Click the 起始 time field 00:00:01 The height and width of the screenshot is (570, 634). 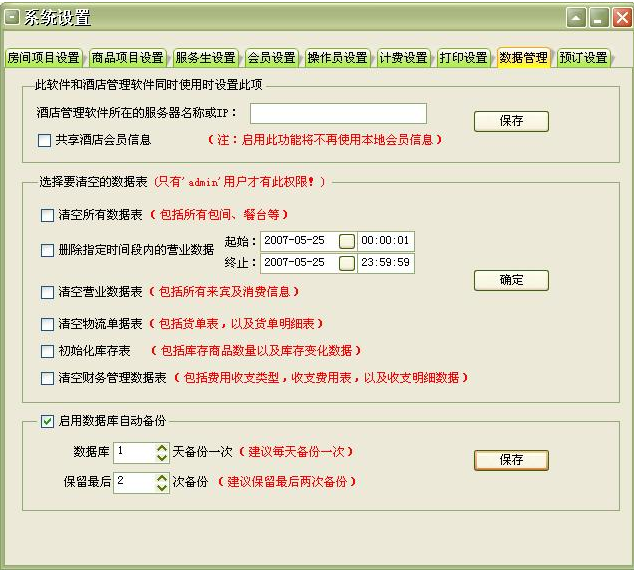[x=386, y=241]
